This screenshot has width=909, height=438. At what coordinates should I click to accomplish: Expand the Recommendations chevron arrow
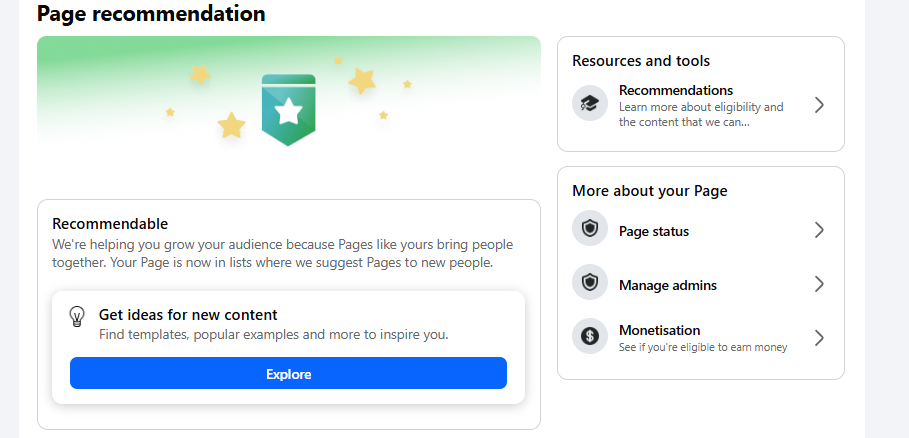[x=819, y=105]
